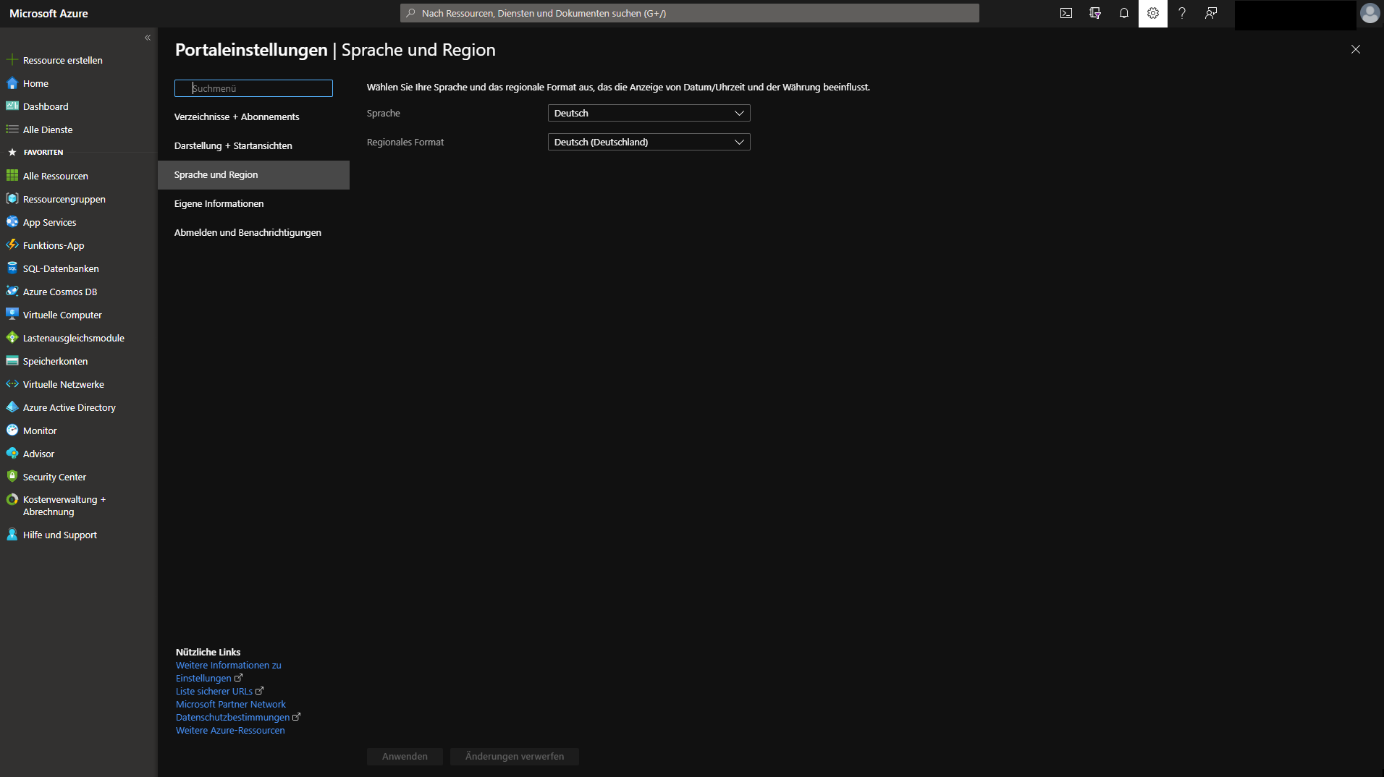Open Azure Cosmos DB in sidebar
The image size is (1384, 777).
pos(60,292)
